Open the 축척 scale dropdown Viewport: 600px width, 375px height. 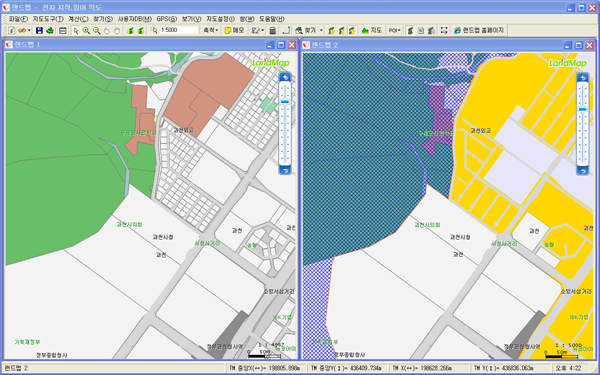coord(211,30)
